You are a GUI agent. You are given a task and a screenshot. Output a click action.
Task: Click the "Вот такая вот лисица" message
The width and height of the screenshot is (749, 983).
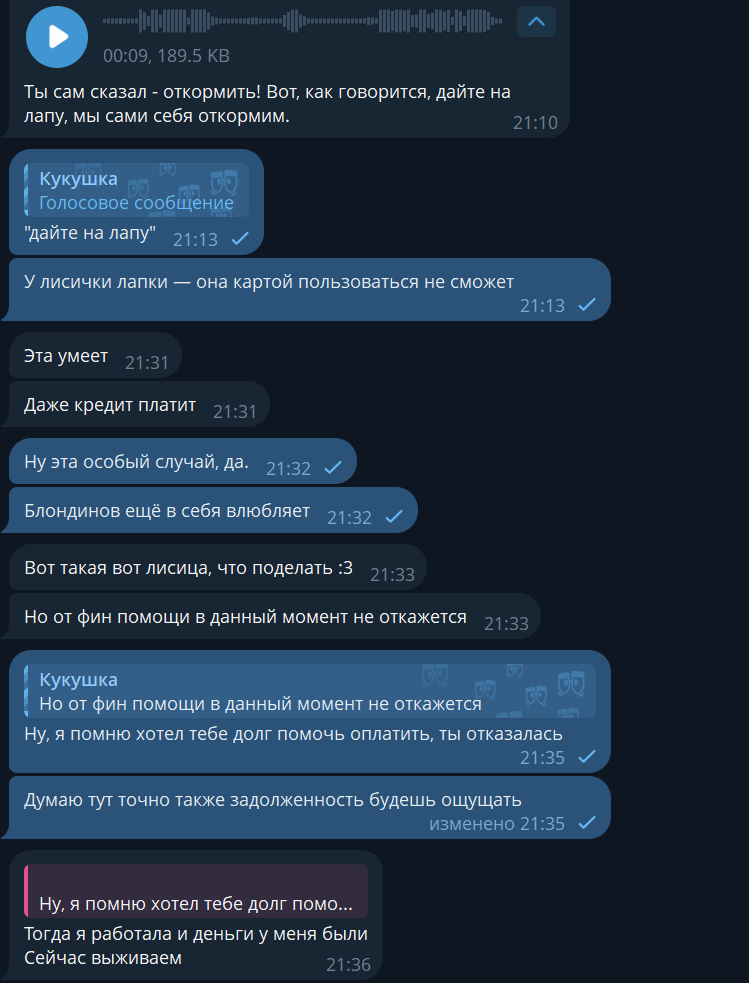[x=217, y=567]
